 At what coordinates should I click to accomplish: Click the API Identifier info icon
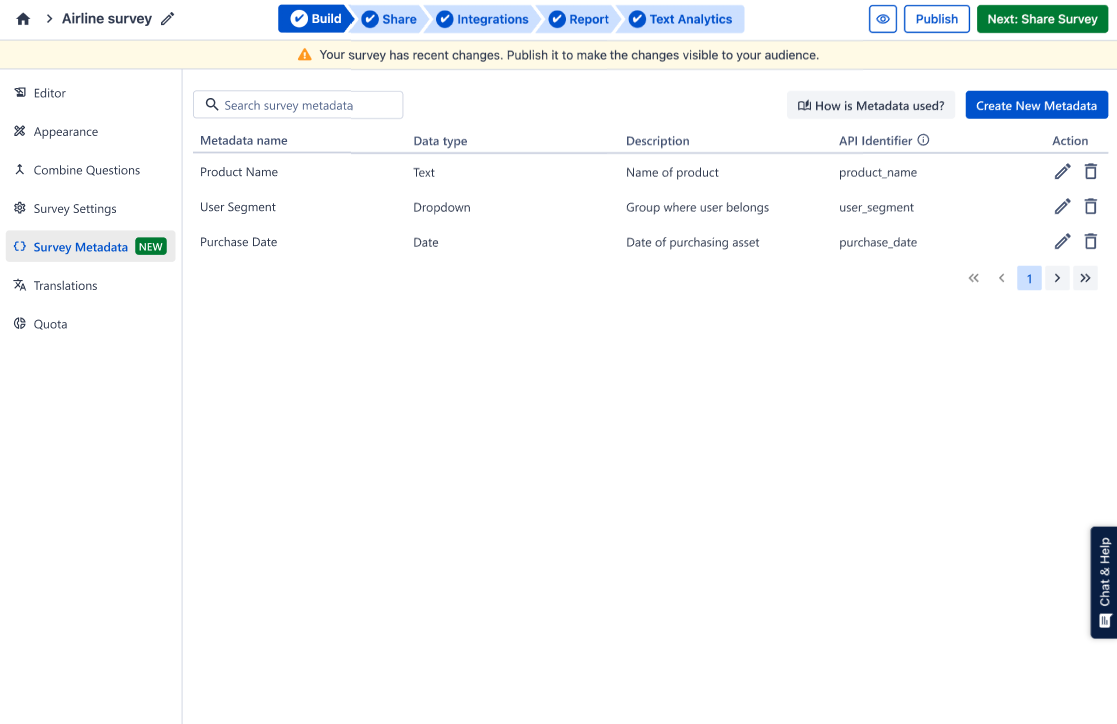pos(923,141)
